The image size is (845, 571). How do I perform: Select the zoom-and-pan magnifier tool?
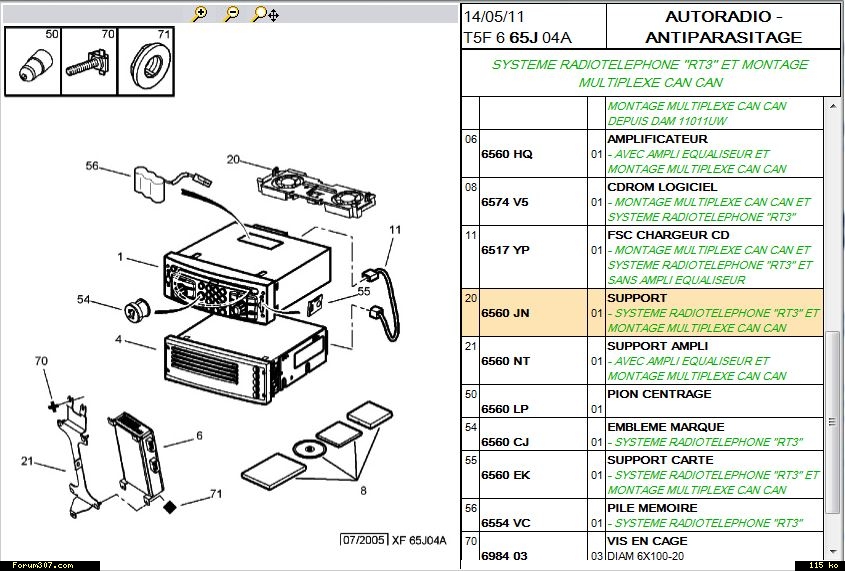click(264, 14)
